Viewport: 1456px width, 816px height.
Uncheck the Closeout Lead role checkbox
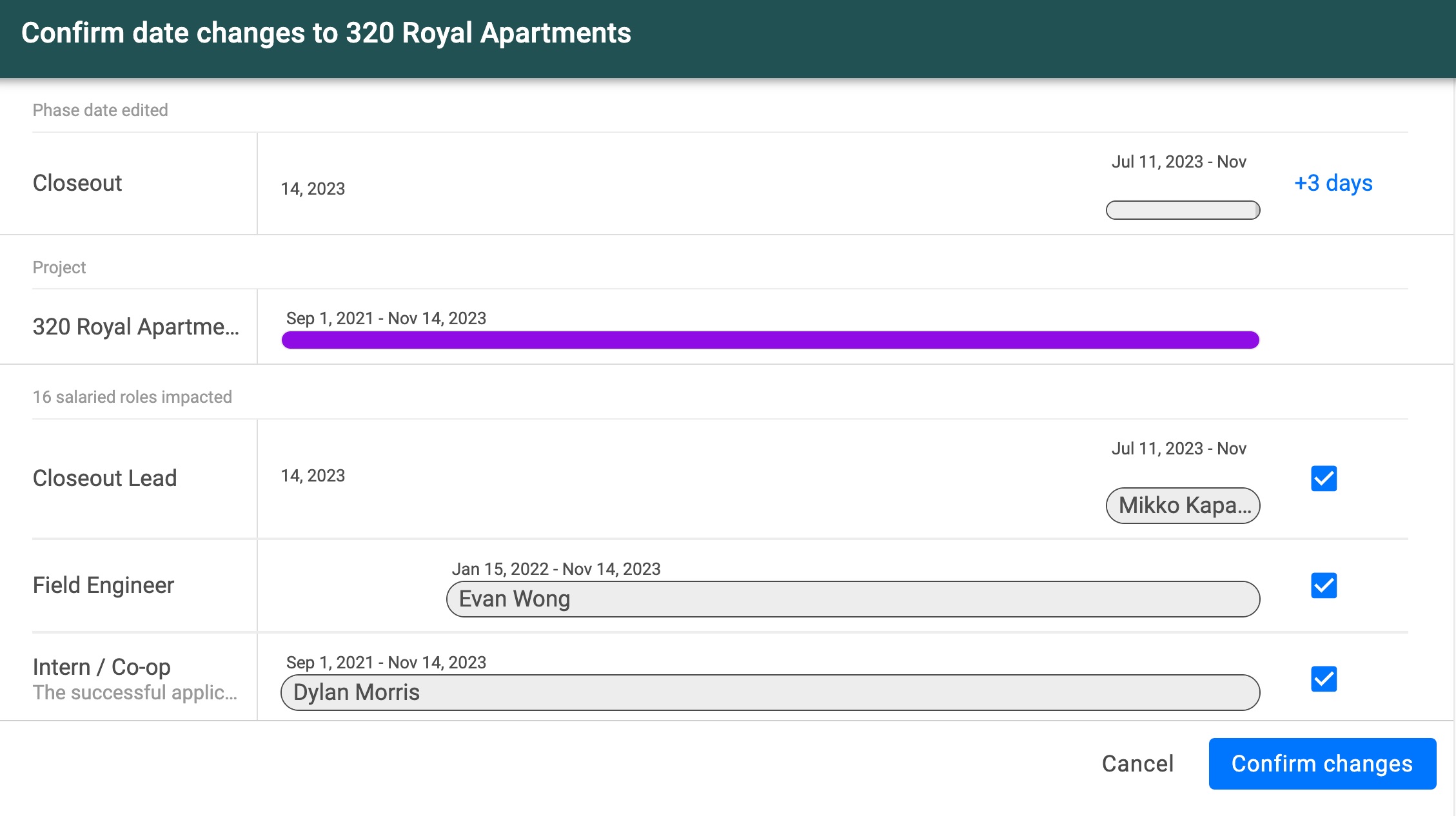click(1324, 478)
